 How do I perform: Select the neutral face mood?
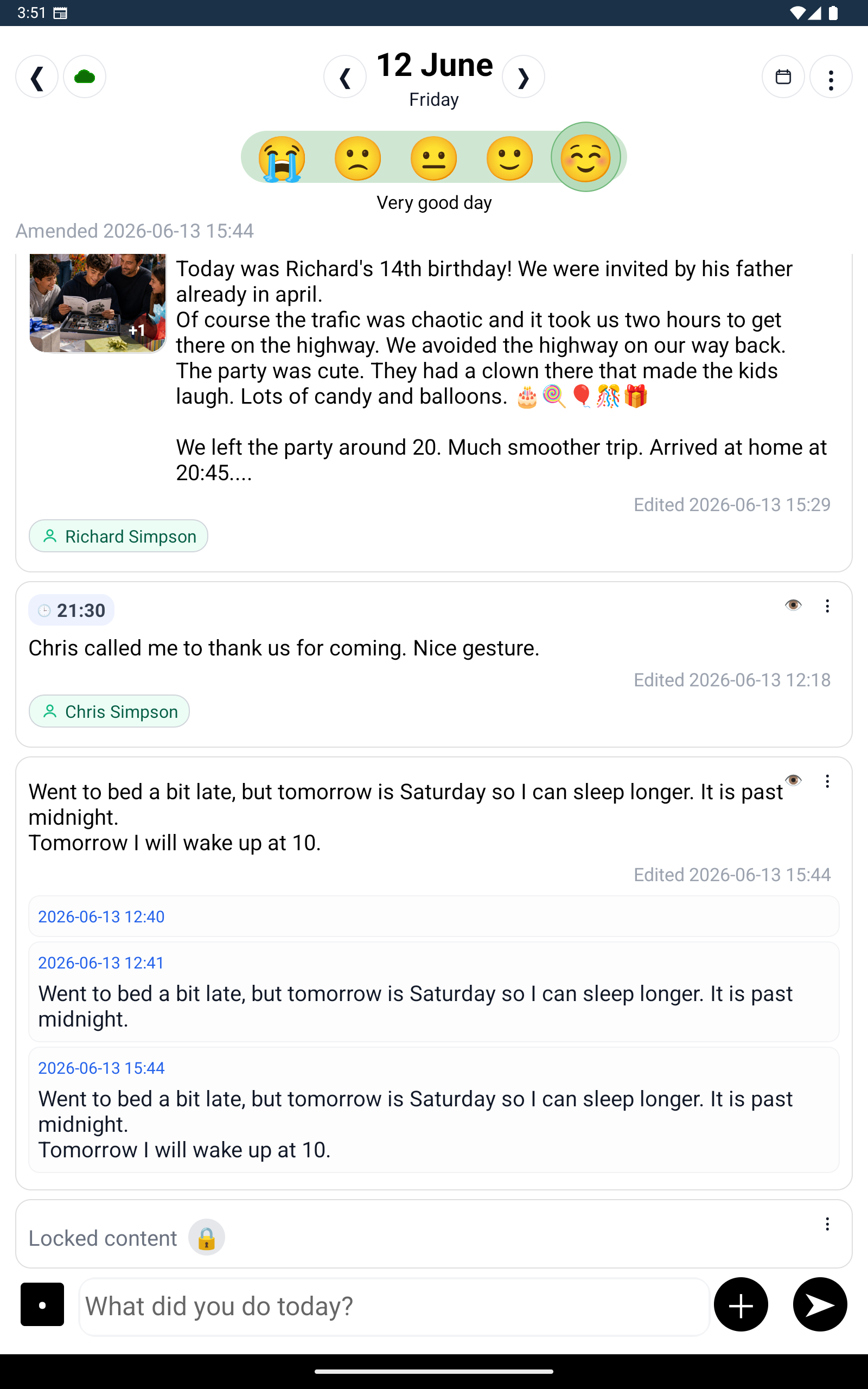click(433, 158)
